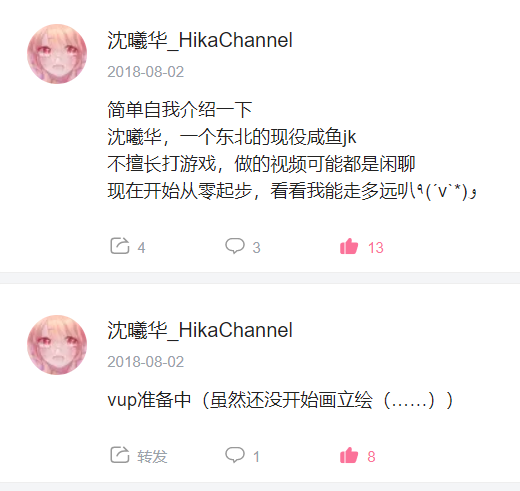Open the second post's profile avatar
520x491 pixels.
coord(57,345)
